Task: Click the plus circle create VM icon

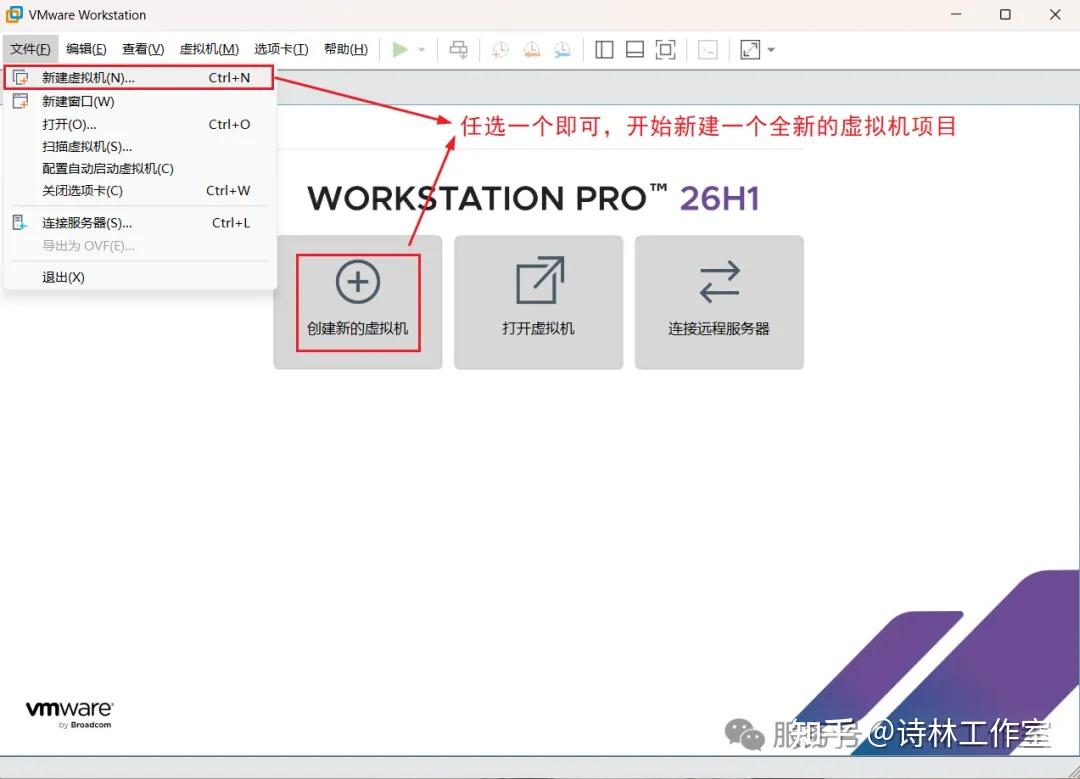Action: pos(357,282)
